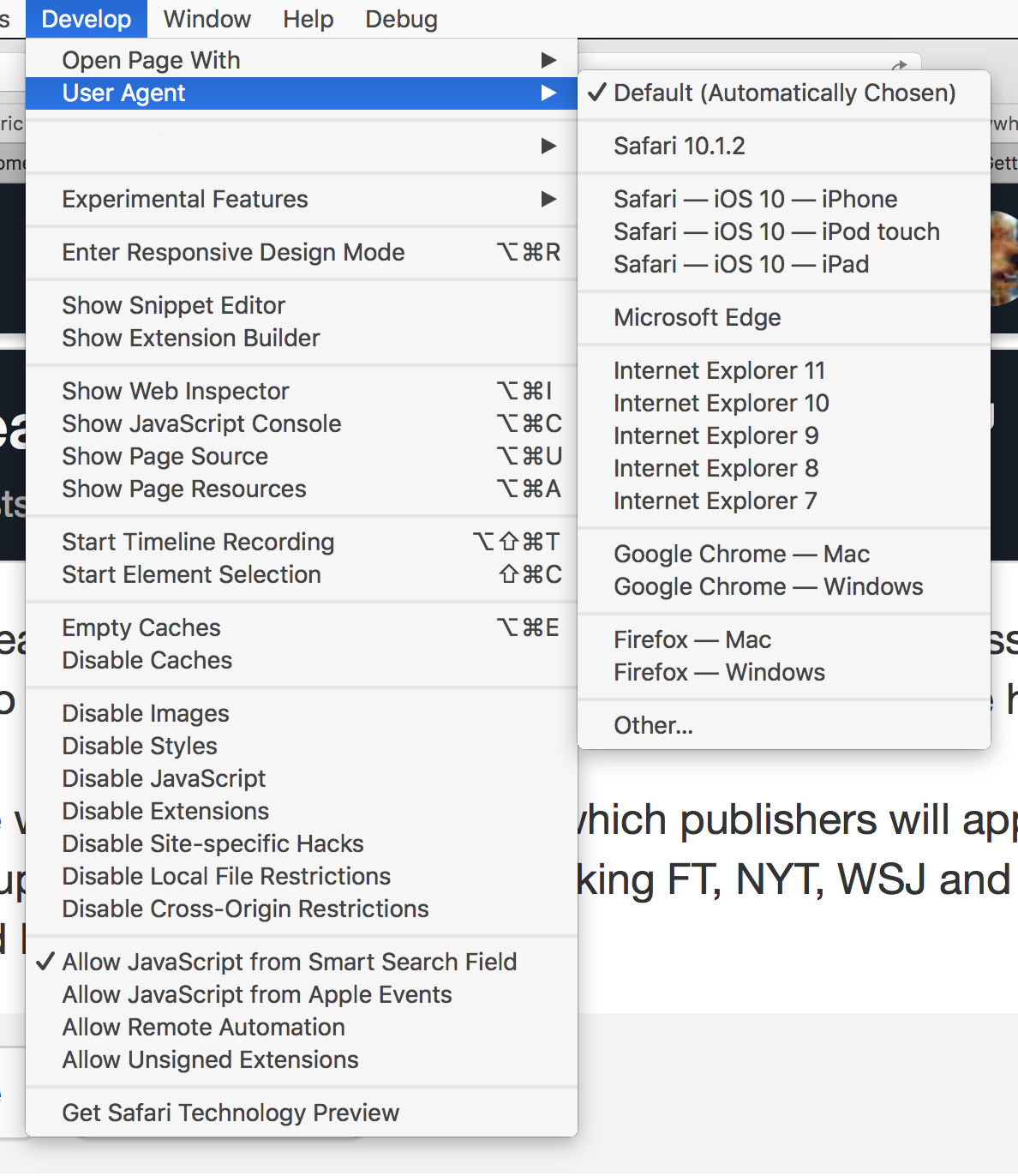Viewport: 1018px width, 1176px height.
Task: Enter Responsive Design Mode
Action: click(x=233, y=252)
